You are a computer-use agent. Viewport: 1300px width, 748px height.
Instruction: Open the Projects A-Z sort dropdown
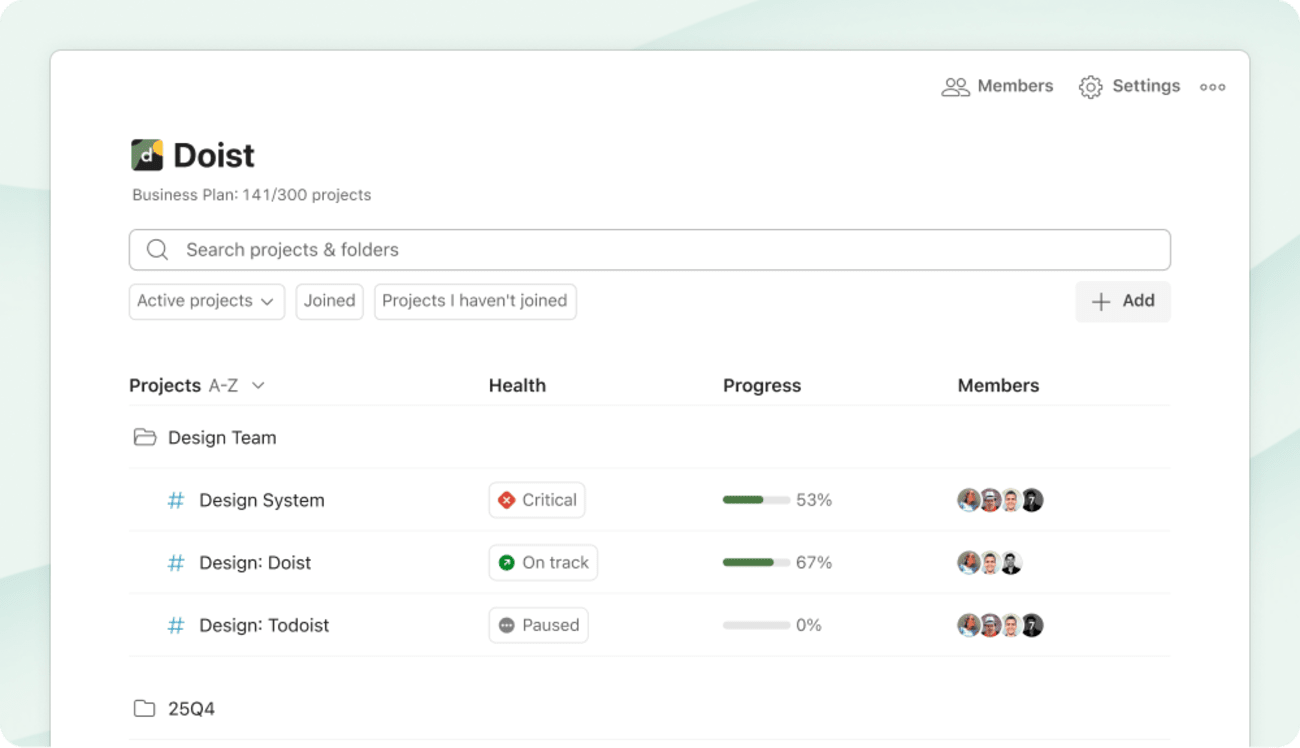[198, 385]
